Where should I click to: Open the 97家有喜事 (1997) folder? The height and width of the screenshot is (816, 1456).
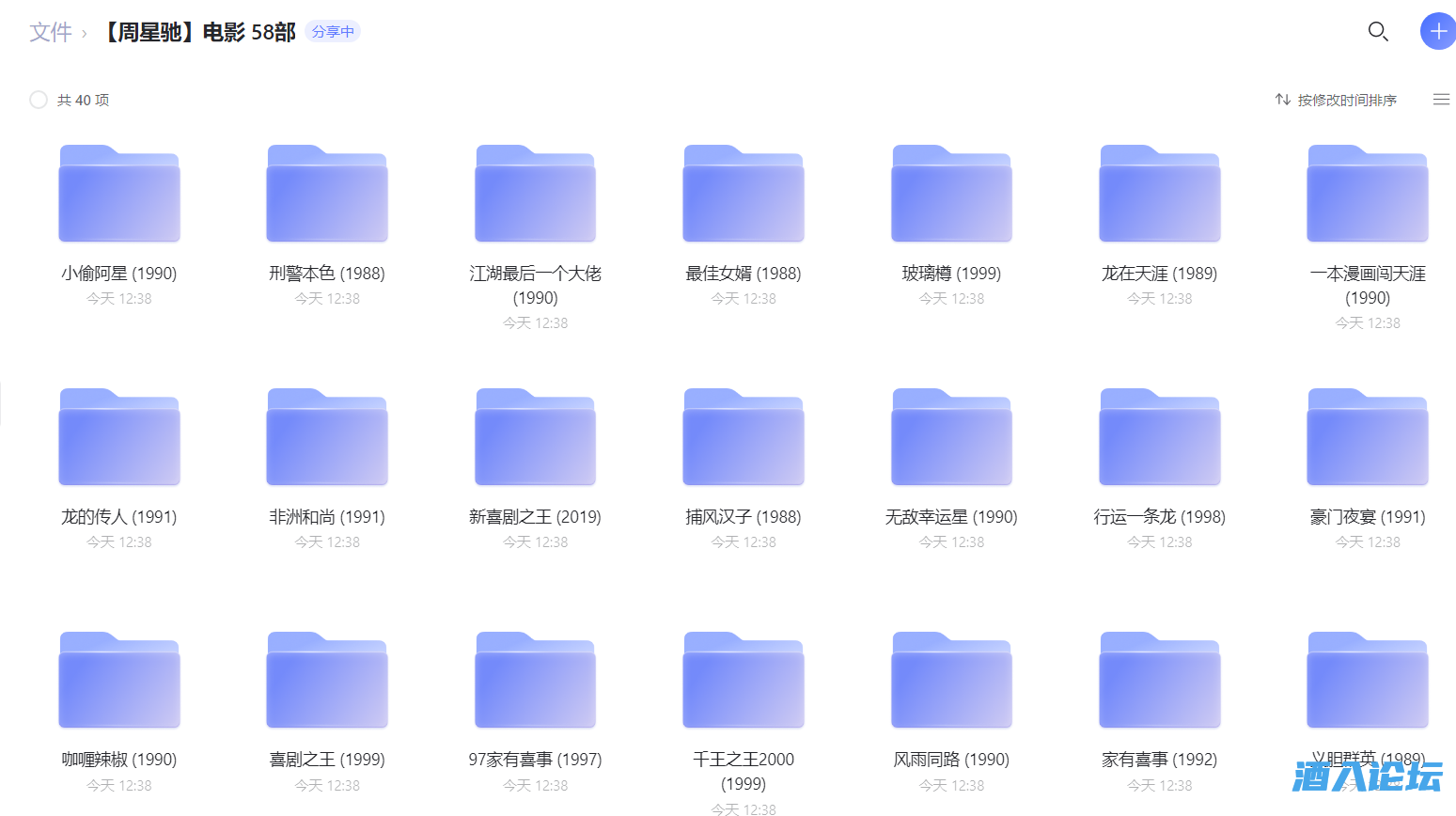click(x=535, y=680)
